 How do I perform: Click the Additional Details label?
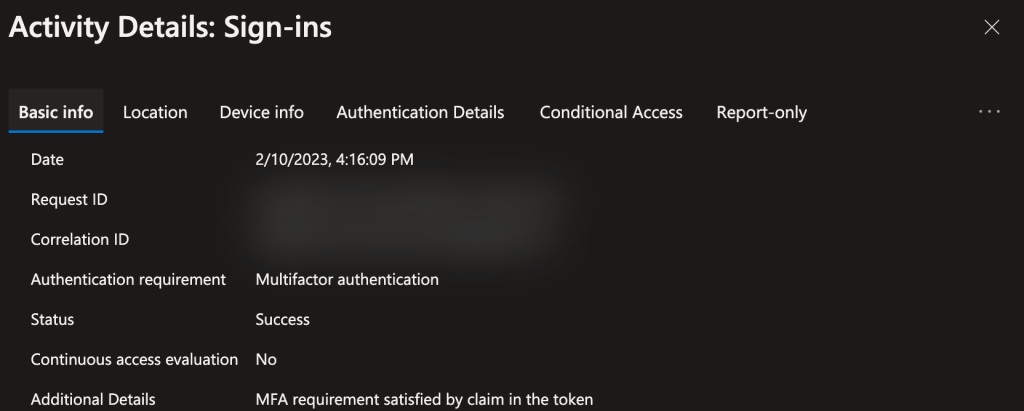(x=93, y=399)
